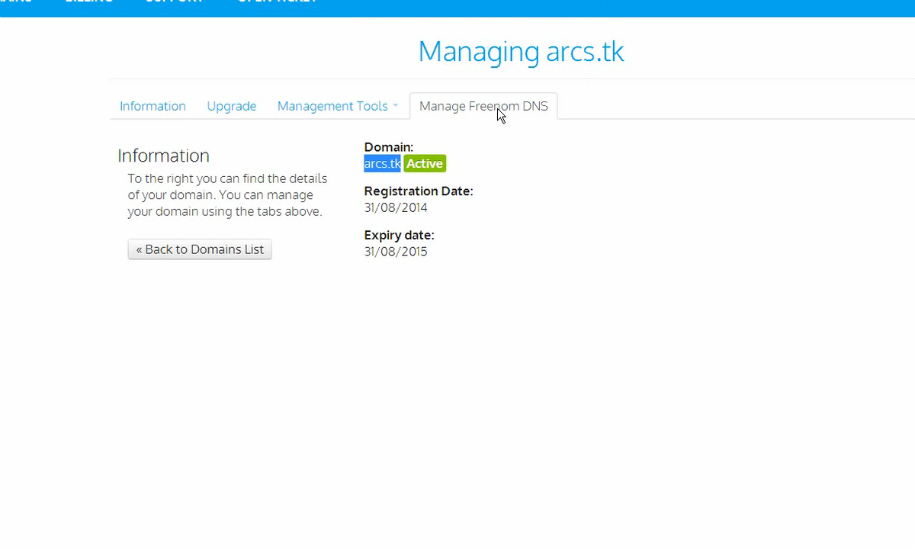
Task: Select the registration date 31/08/2014
Action: tap(396, 208)
